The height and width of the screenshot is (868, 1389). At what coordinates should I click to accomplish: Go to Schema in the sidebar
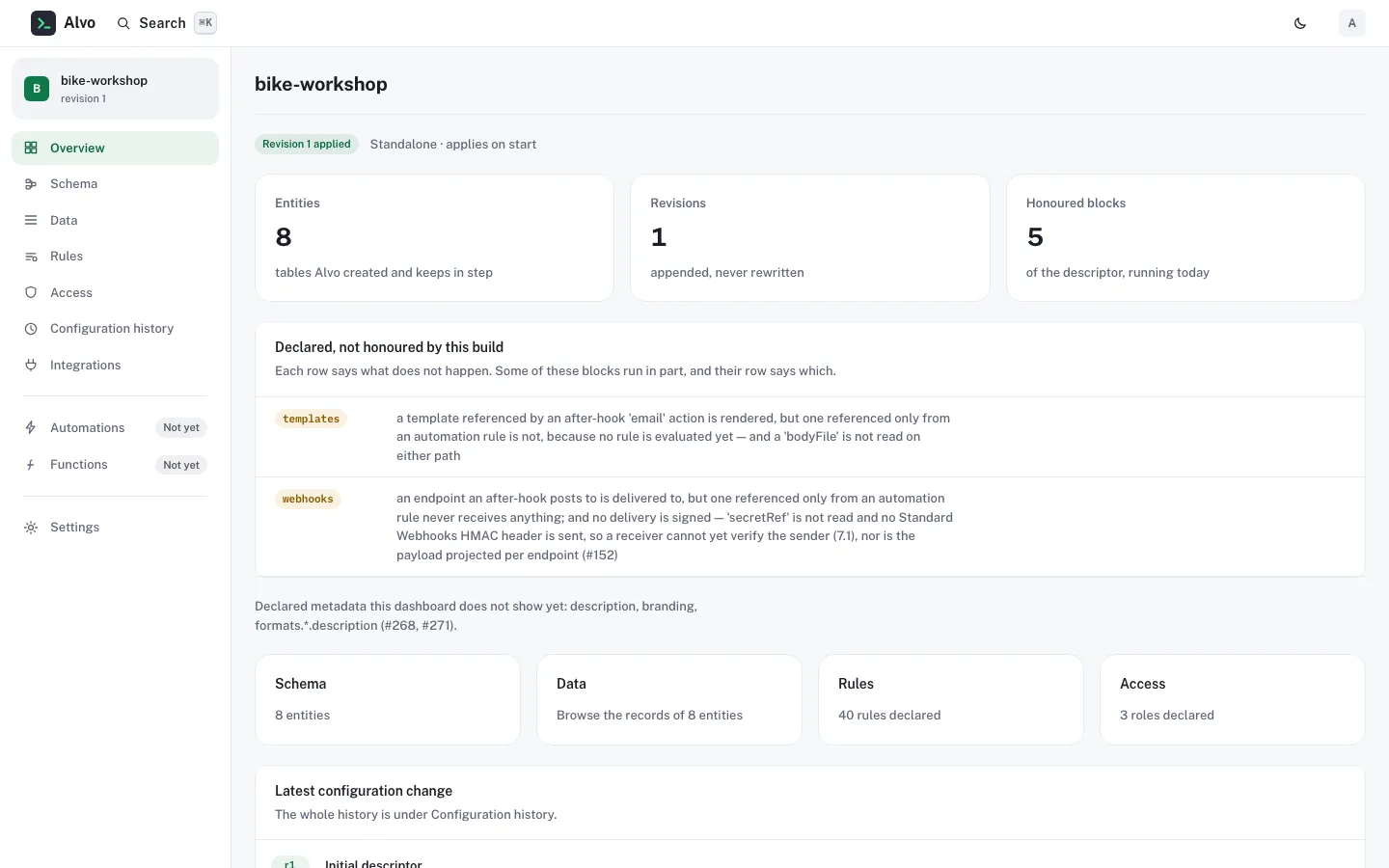[x=115, y=184]
